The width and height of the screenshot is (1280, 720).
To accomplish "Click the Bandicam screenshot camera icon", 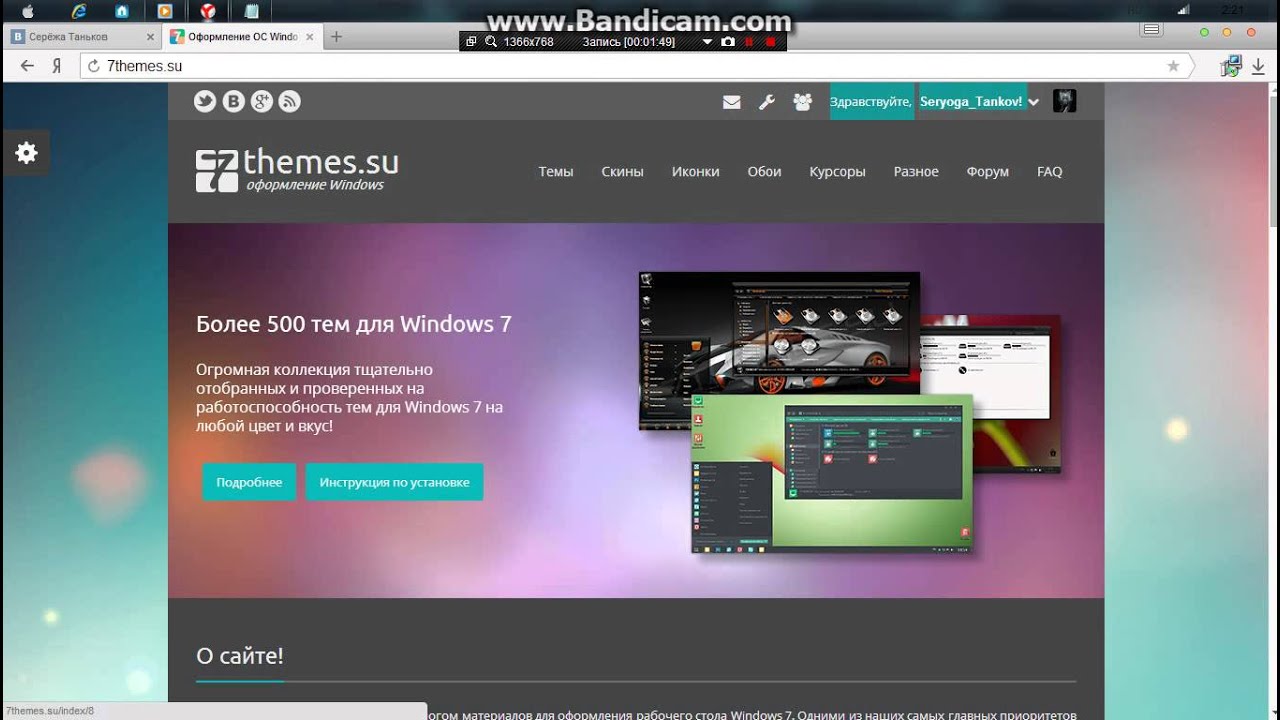I will 728,42.
